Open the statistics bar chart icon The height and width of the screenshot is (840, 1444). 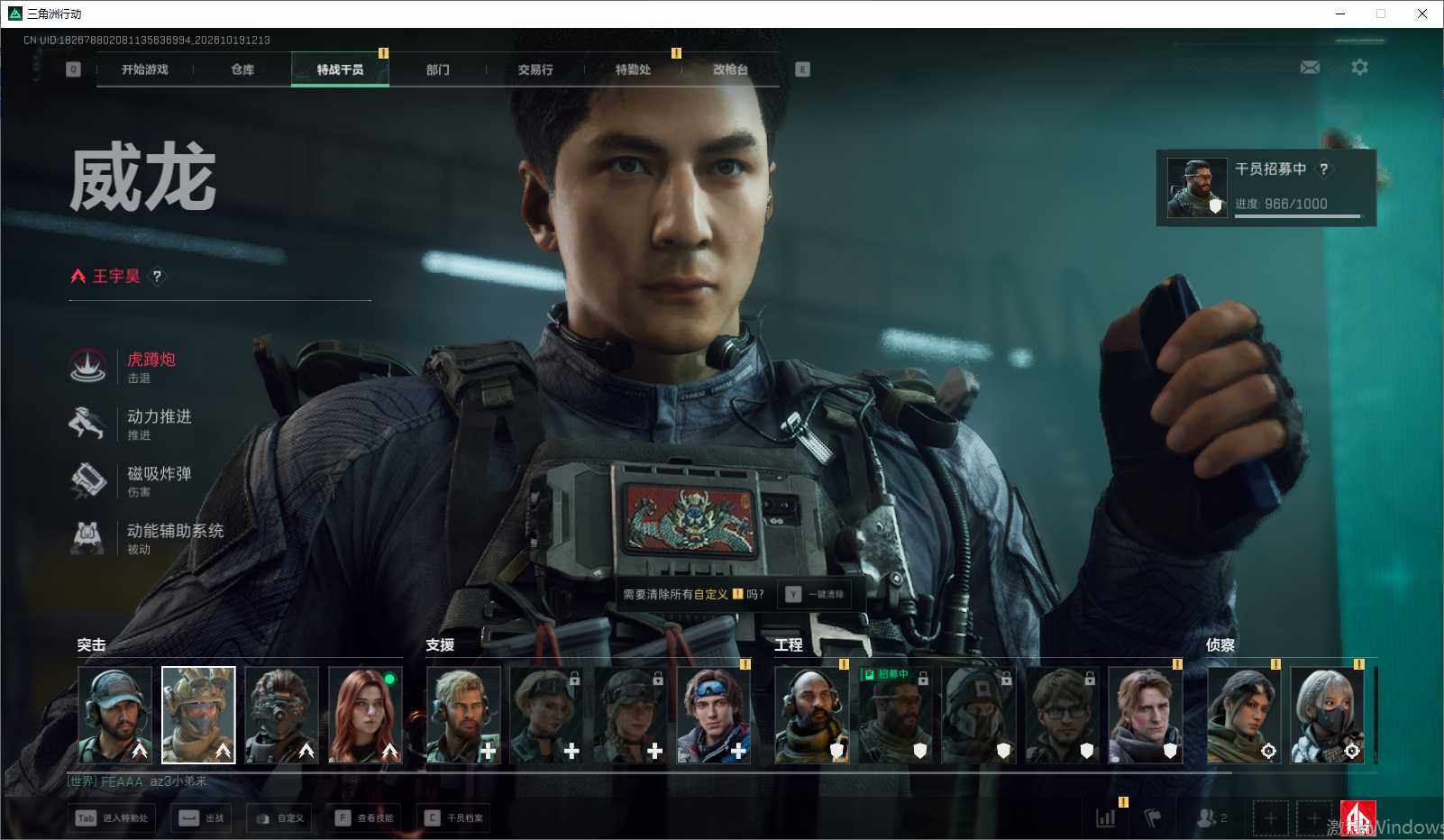tap(1106, 817)
